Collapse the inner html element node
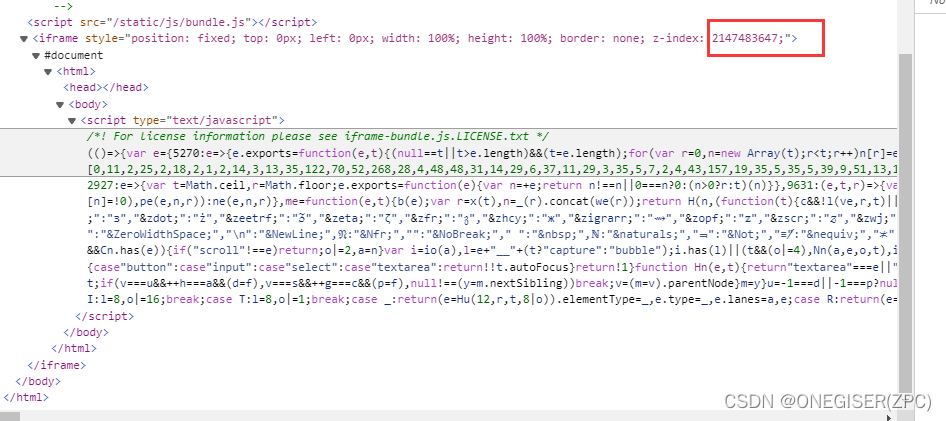The image size is (946, 421). pos(48,72)
